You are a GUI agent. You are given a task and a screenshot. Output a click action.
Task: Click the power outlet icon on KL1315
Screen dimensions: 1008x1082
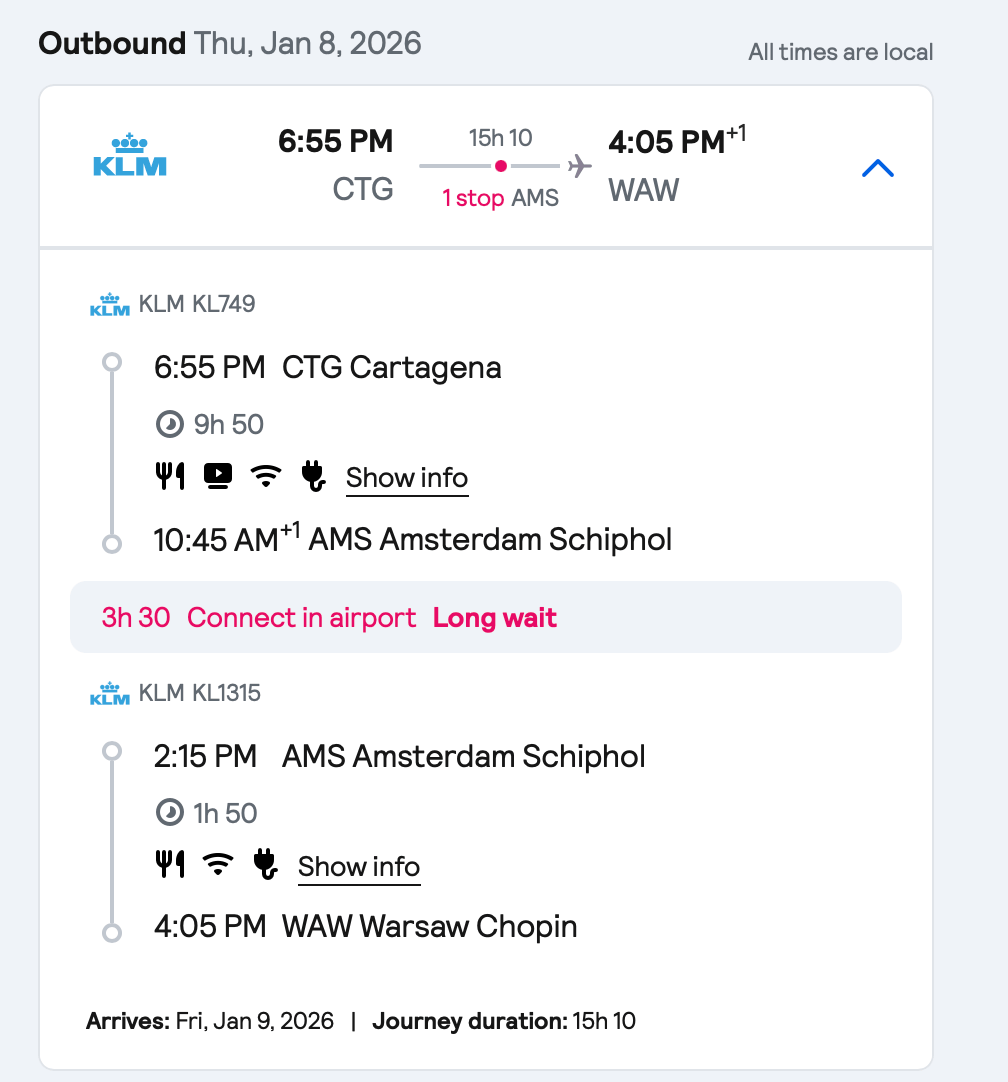(265, 865)
